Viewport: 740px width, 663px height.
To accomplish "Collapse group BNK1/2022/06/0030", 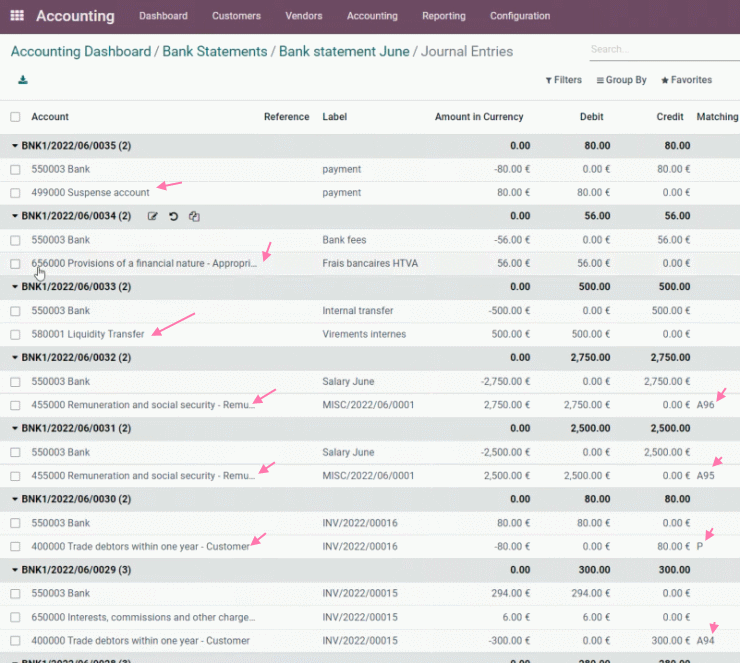I will tap(15, 499).
